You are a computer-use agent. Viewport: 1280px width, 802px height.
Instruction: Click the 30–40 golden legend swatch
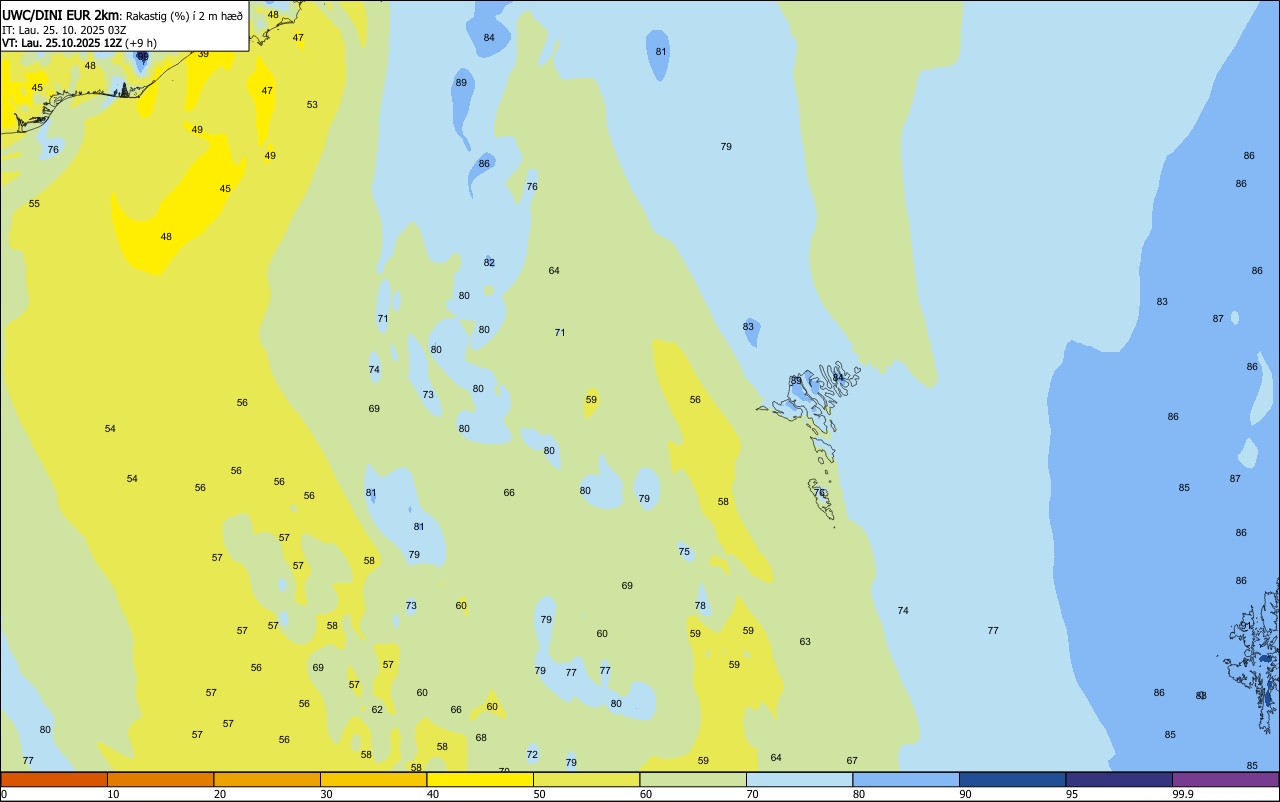(x=373, y=779)
